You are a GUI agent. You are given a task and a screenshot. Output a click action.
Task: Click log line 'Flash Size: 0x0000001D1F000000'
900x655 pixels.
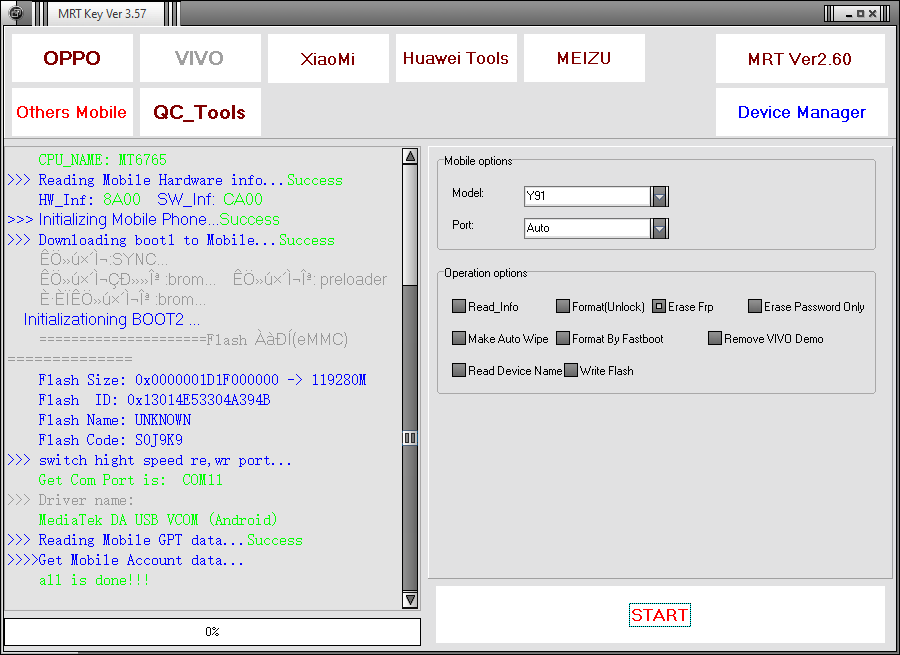202,380
